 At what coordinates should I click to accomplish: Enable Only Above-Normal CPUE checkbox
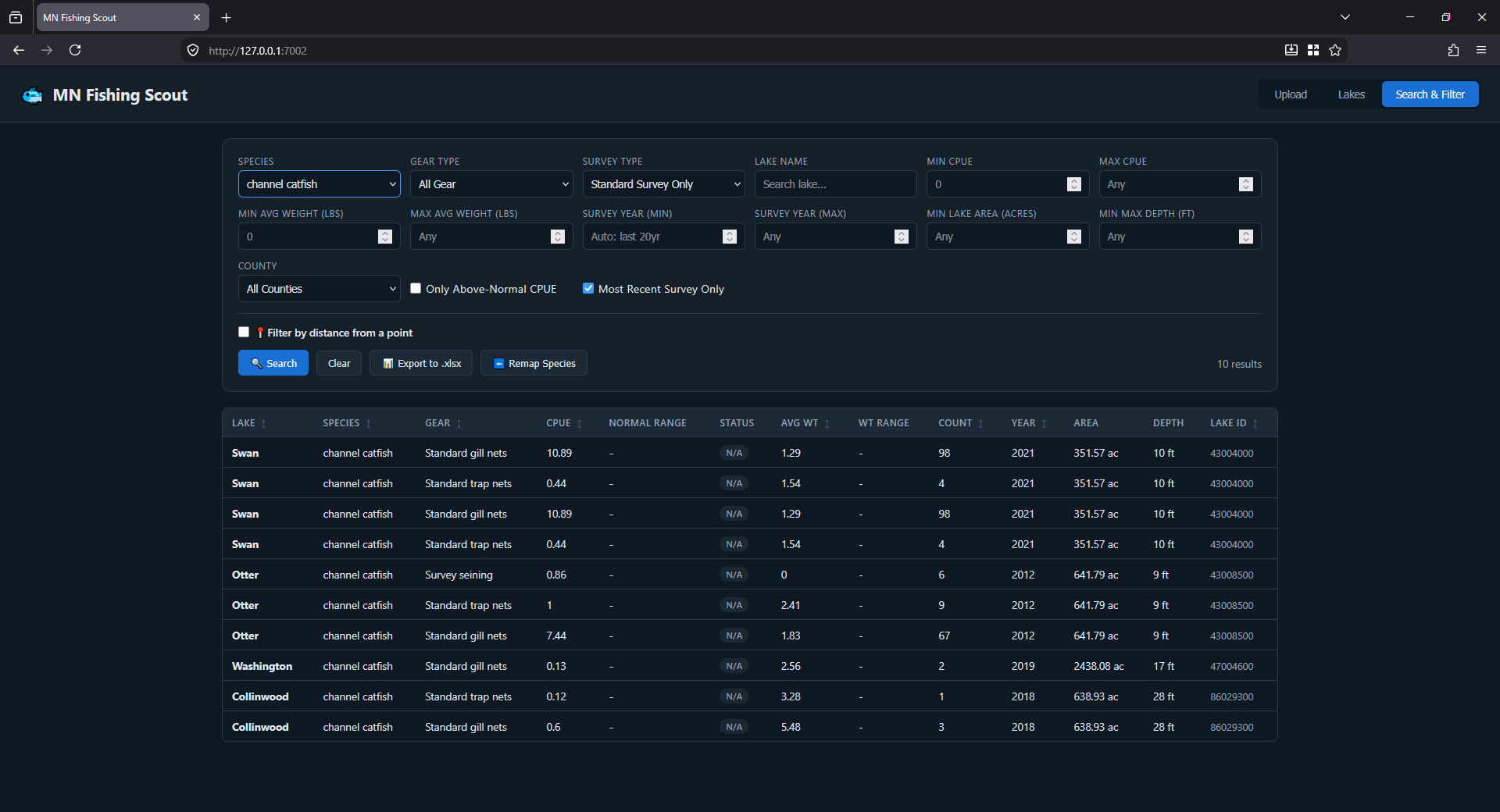point(416,288)
